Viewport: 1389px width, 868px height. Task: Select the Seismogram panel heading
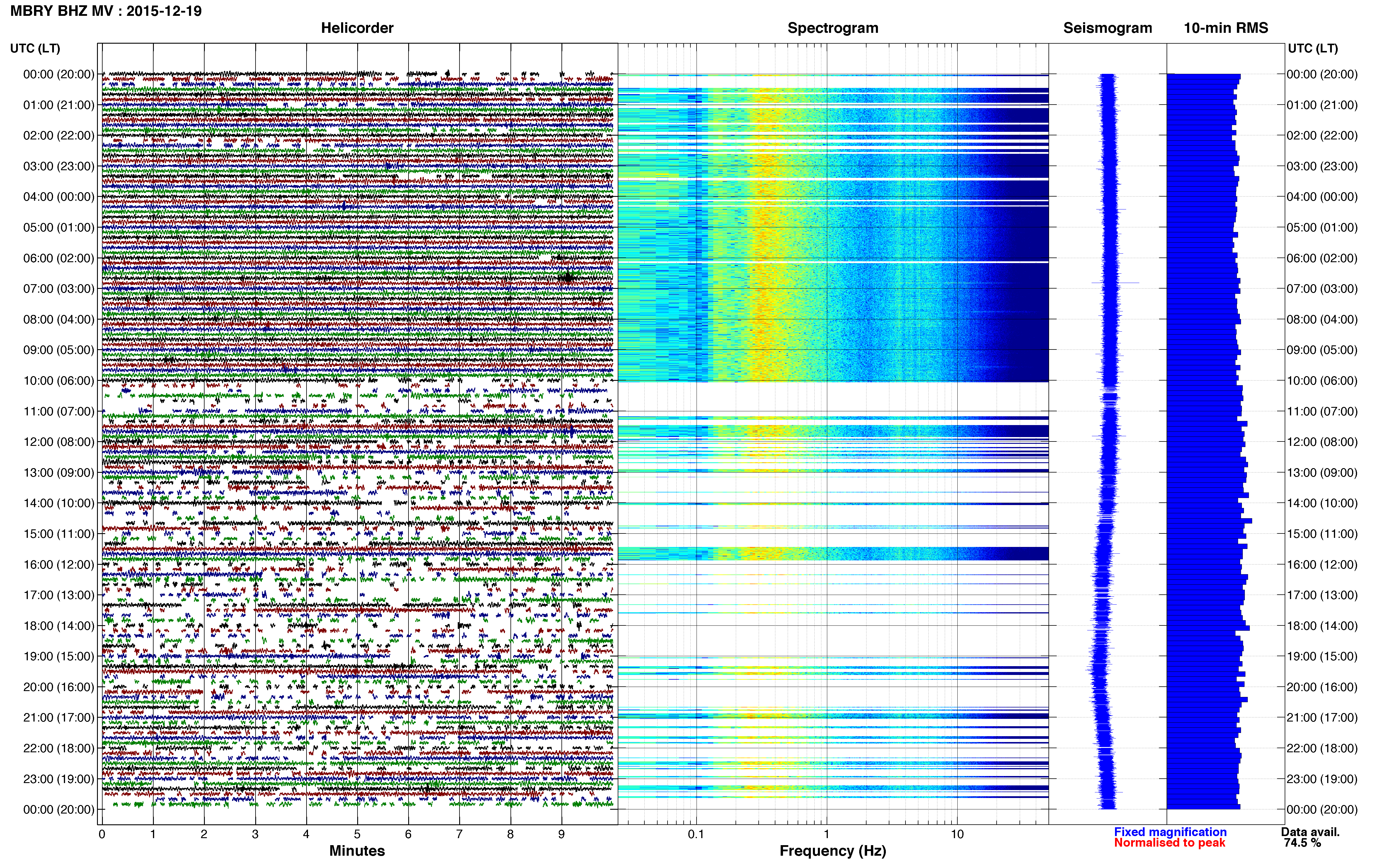[1108, 28]
